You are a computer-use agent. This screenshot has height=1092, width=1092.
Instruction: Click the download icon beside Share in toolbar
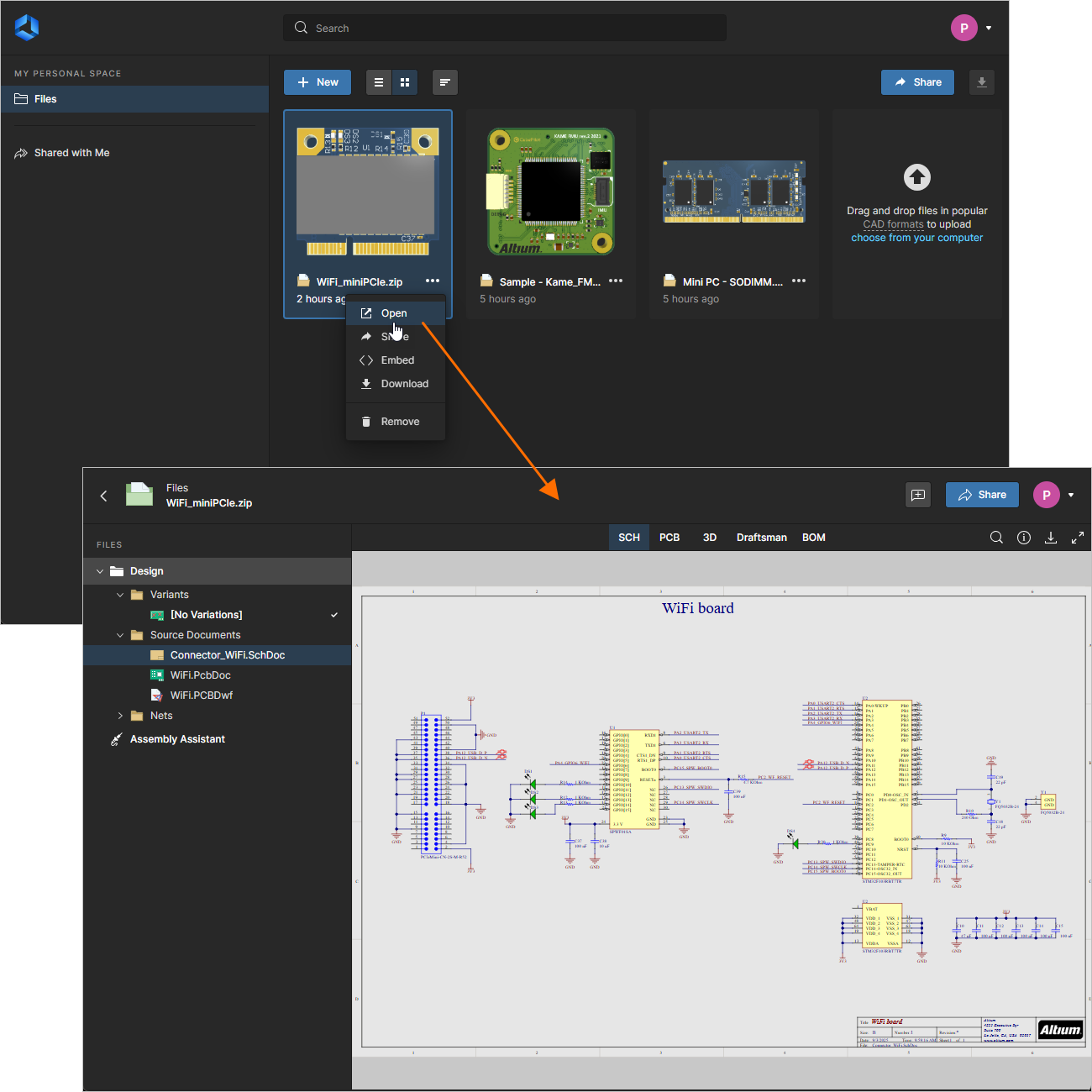[x=982, y=82]
